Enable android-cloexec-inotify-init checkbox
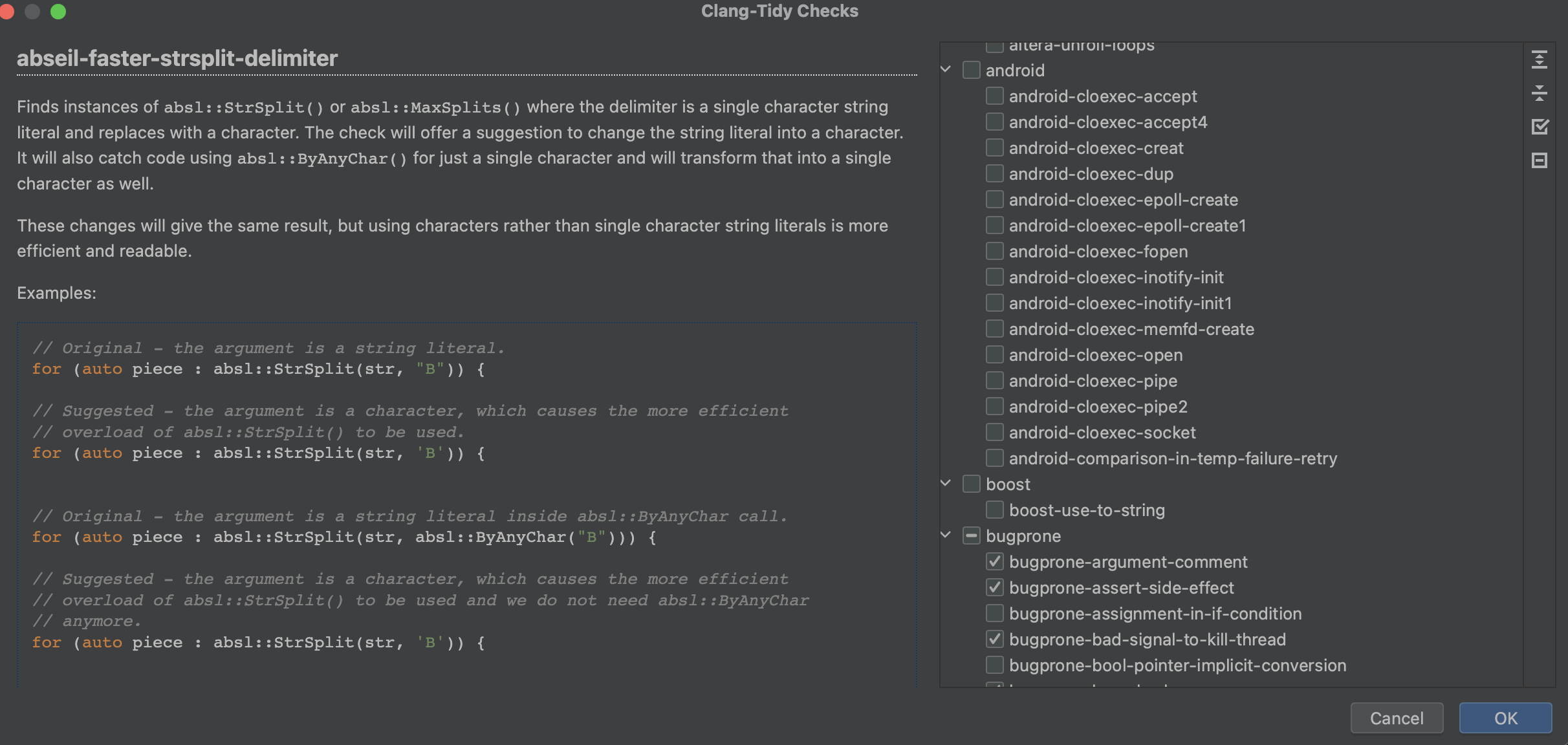The image size is (1568, 745). [995, 277]
